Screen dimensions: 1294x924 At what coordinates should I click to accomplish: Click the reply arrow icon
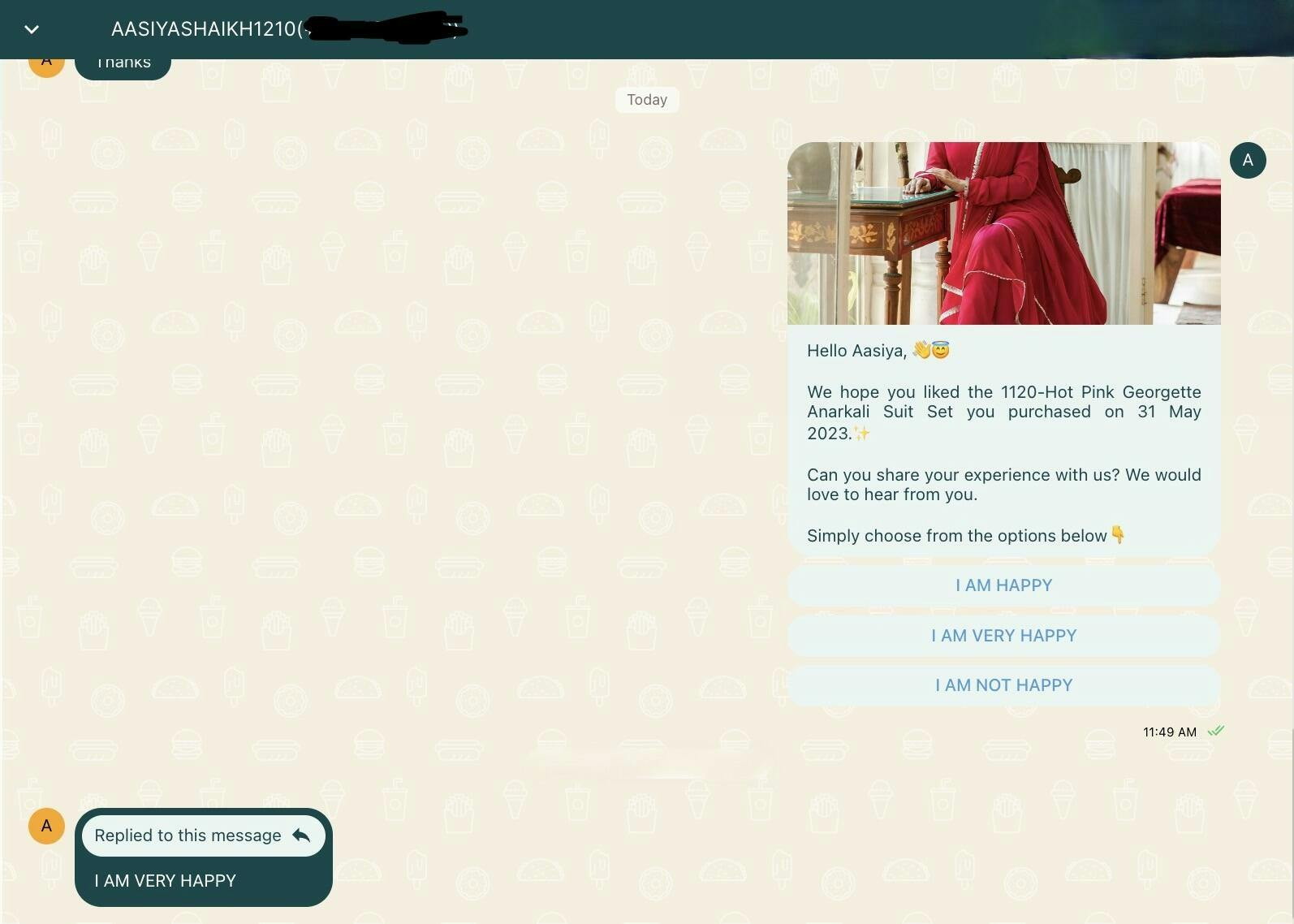coord(301,835)
